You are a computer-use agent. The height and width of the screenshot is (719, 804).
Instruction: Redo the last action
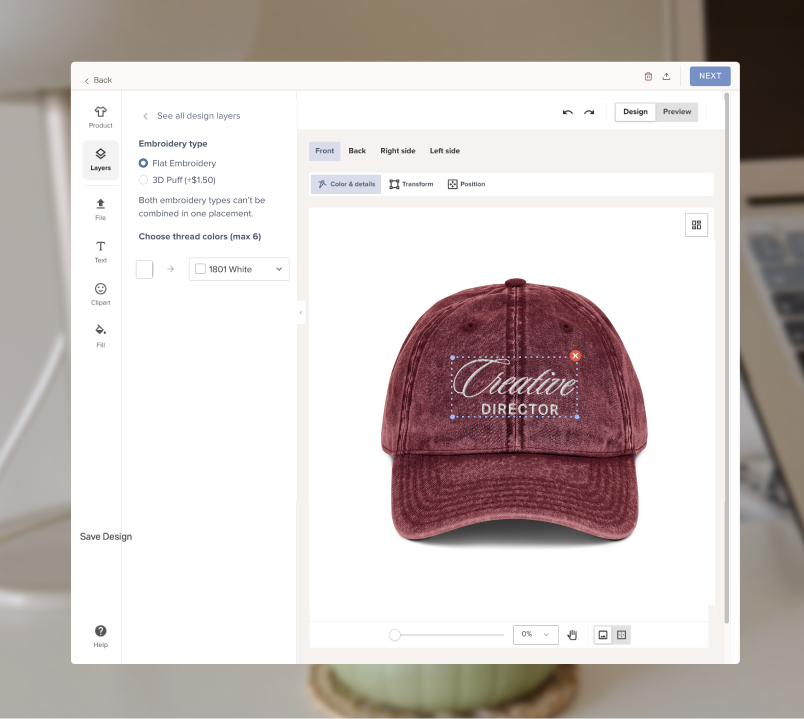coord(589,112)
